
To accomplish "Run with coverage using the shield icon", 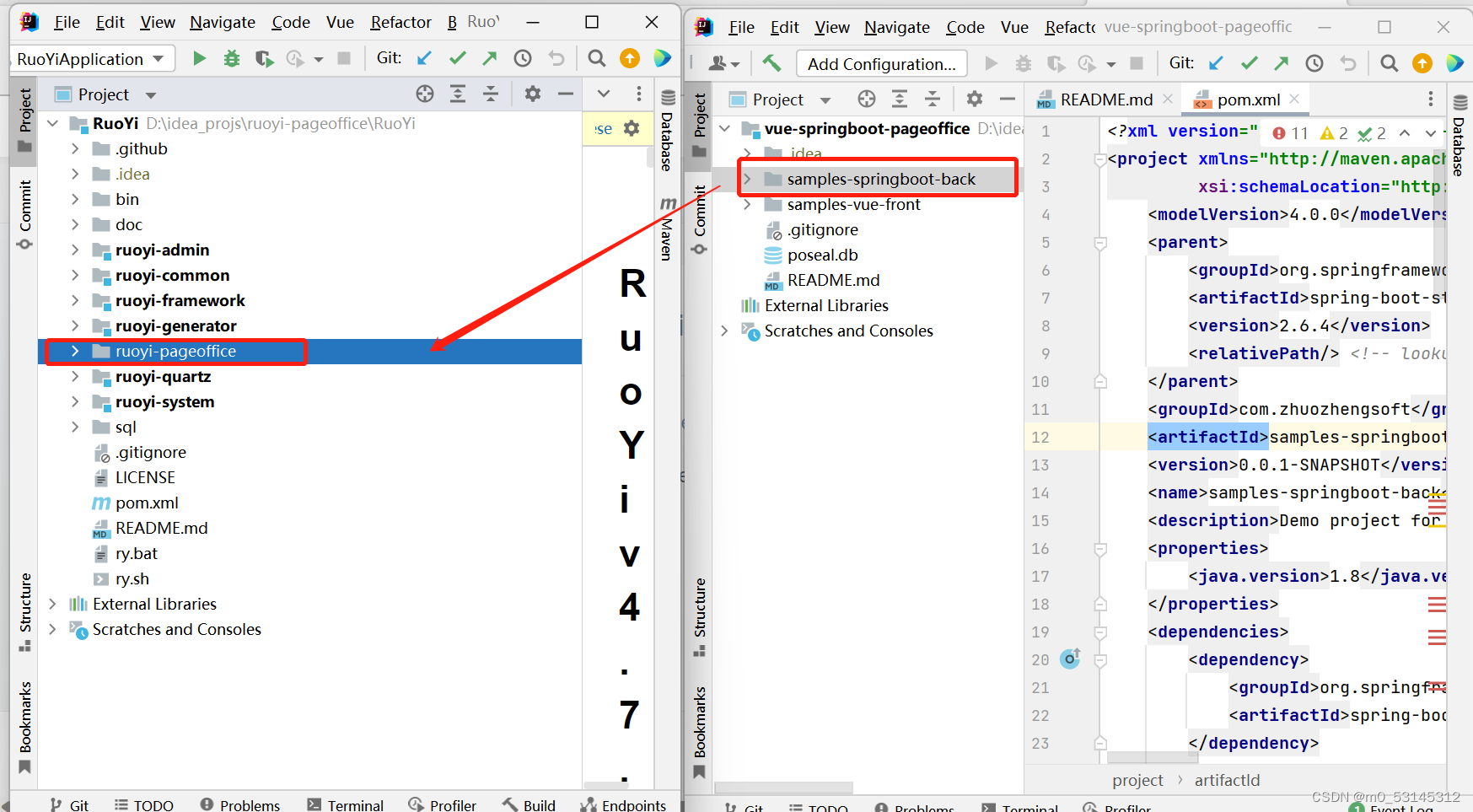I will click(264, 58).
